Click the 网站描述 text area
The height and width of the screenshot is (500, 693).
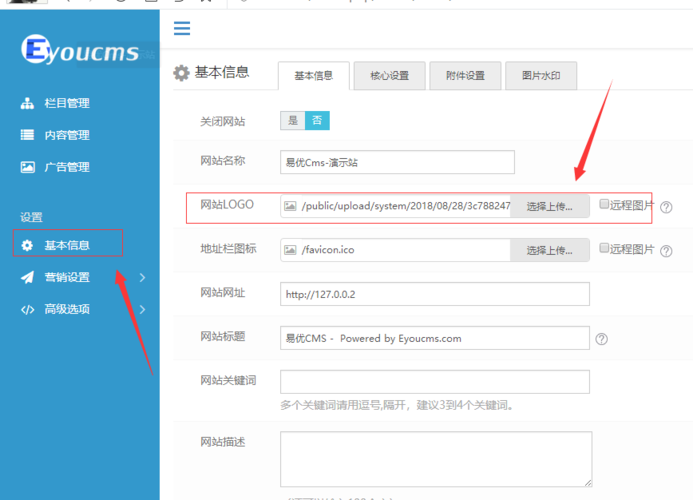coord(436,459)
